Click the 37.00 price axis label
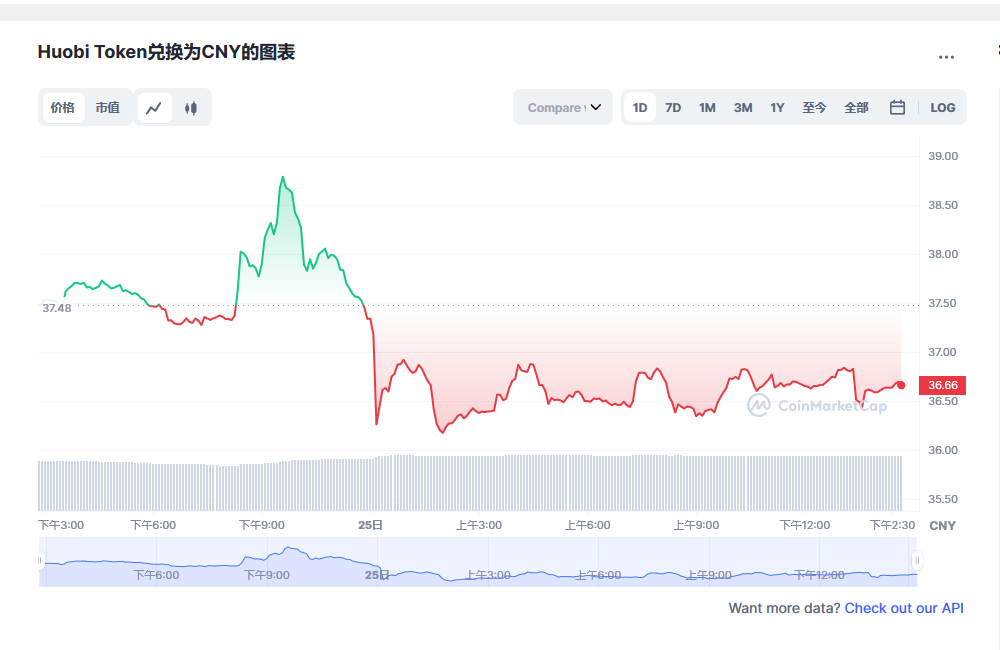 tap(943, 352)
